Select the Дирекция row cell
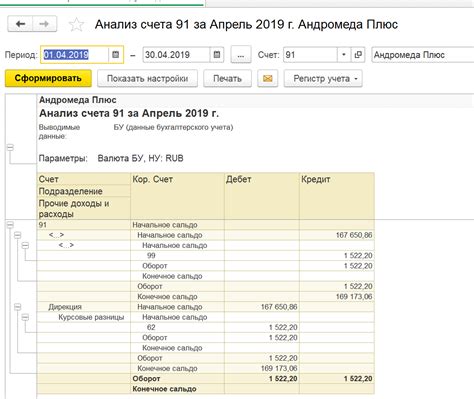Viewport: 474px width, 399px height. pyautogui.click(x=84, y=307)
